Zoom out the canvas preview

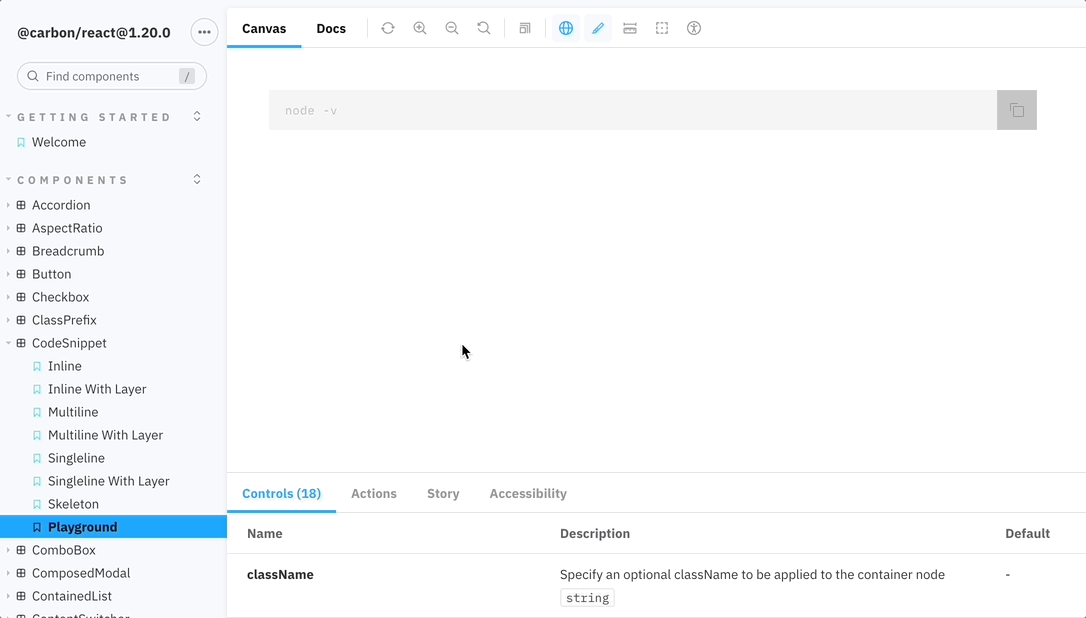(x=452, y=28)
